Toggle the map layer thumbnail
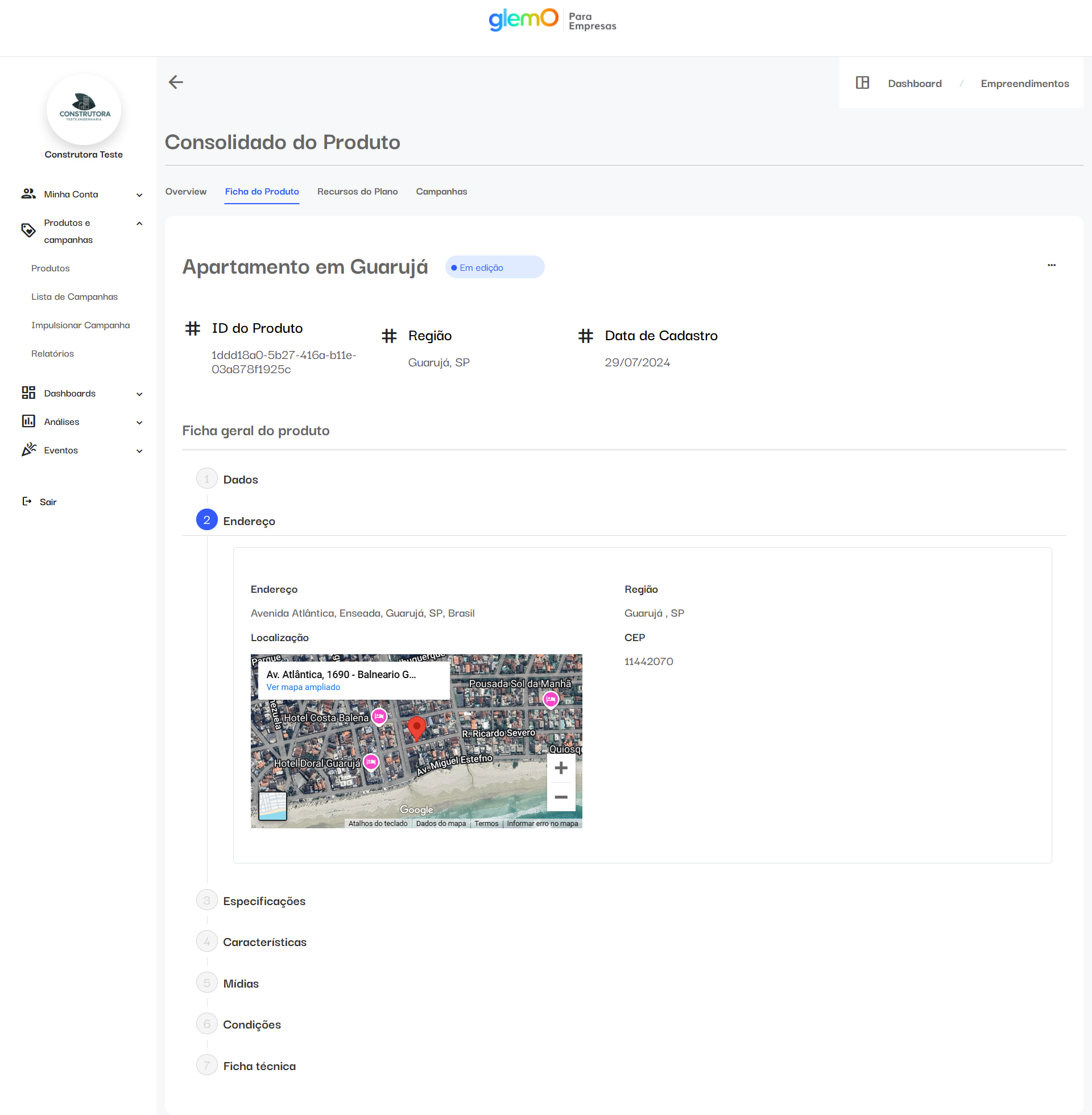Viewport: 1092px width, 1115px height. point(272,806)
